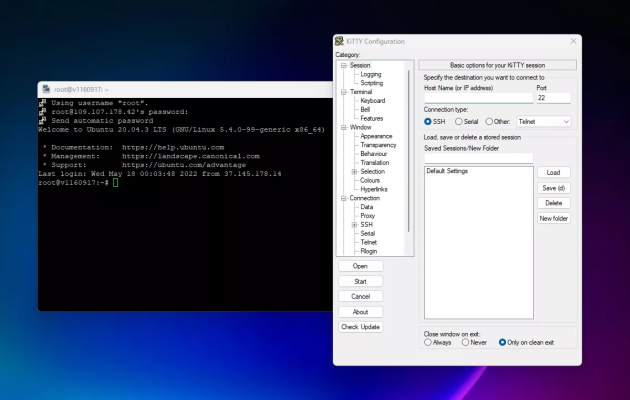Close the KiTTY Configuration dialog
Viewport: 630px width, 400px height.
tap(573, 41)
